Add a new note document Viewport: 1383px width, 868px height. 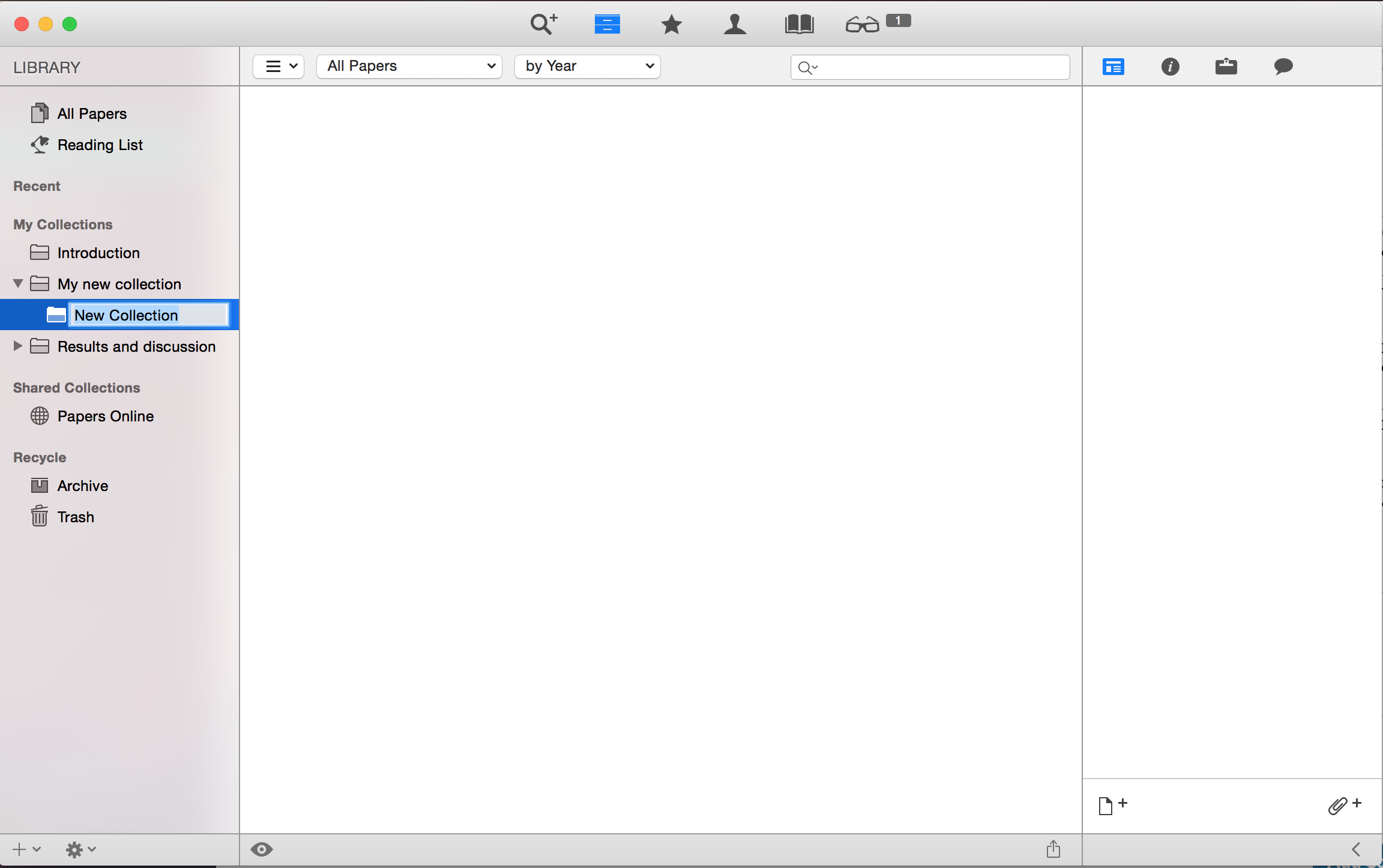(1112, 806)
